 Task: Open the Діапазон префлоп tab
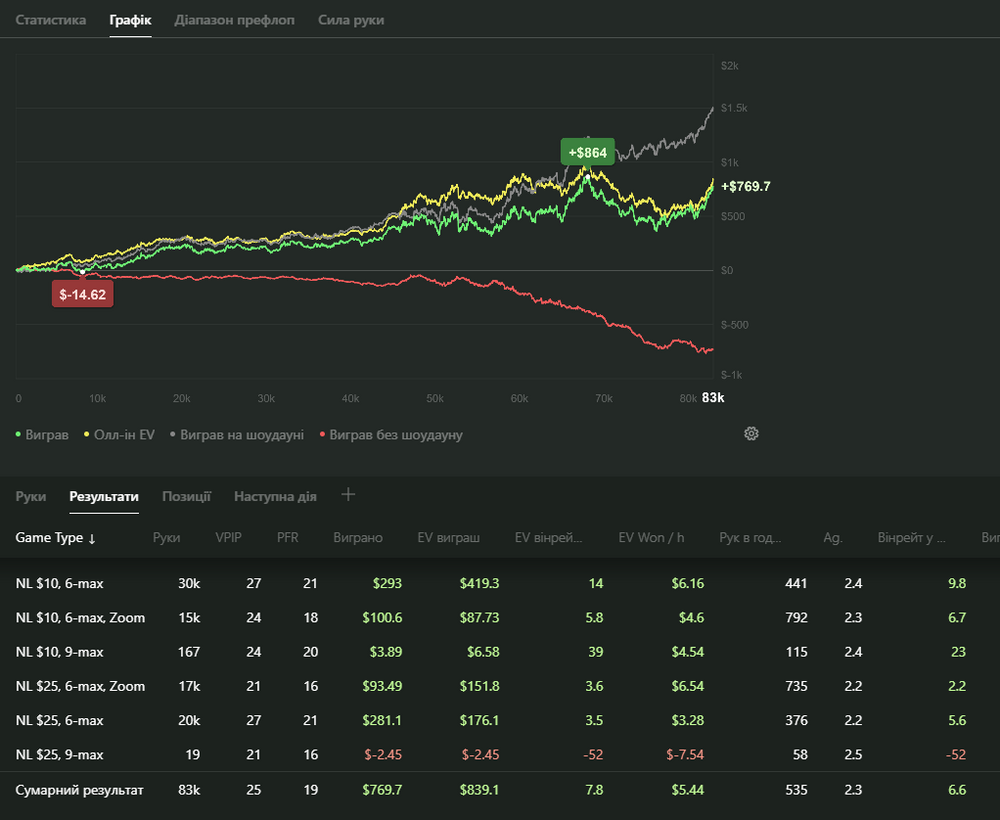coord(234,20)
